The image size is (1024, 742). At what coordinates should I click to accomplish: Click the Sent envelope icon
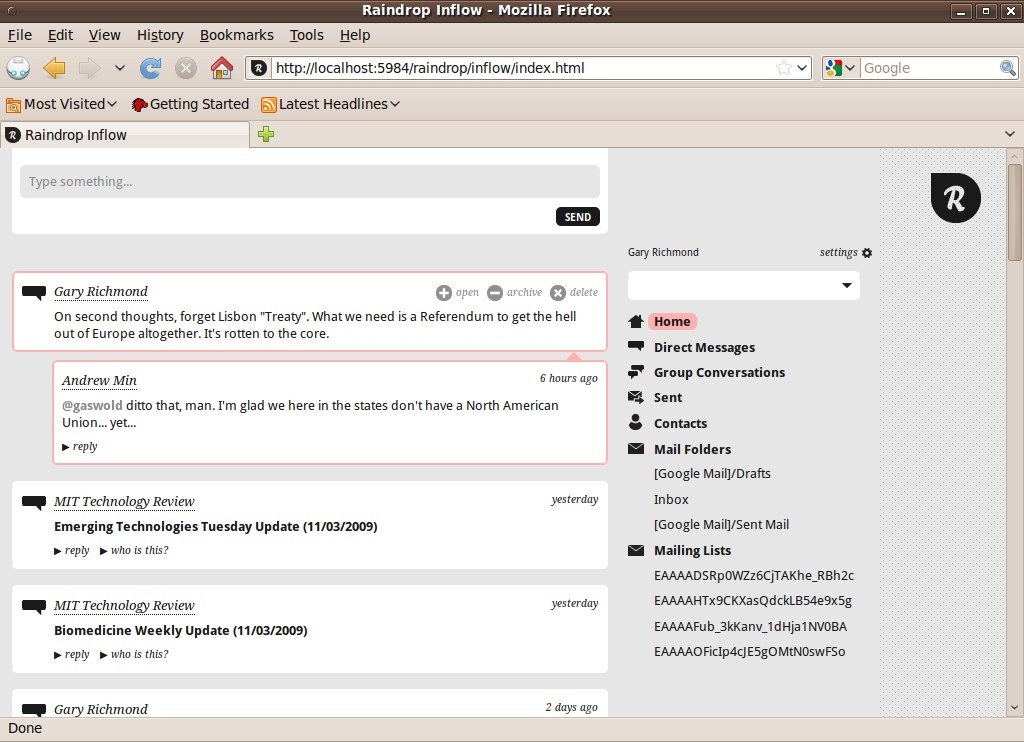coord(635,397)
